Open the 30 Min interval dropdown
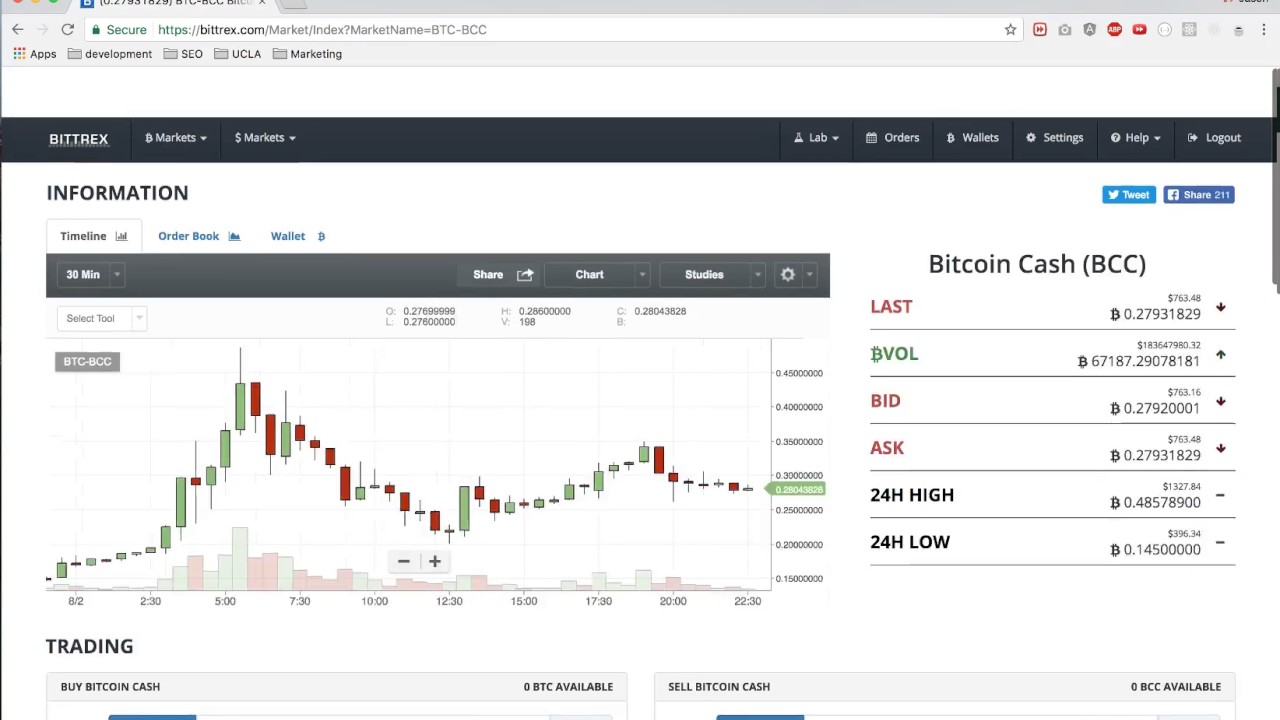 coord(93,275)
